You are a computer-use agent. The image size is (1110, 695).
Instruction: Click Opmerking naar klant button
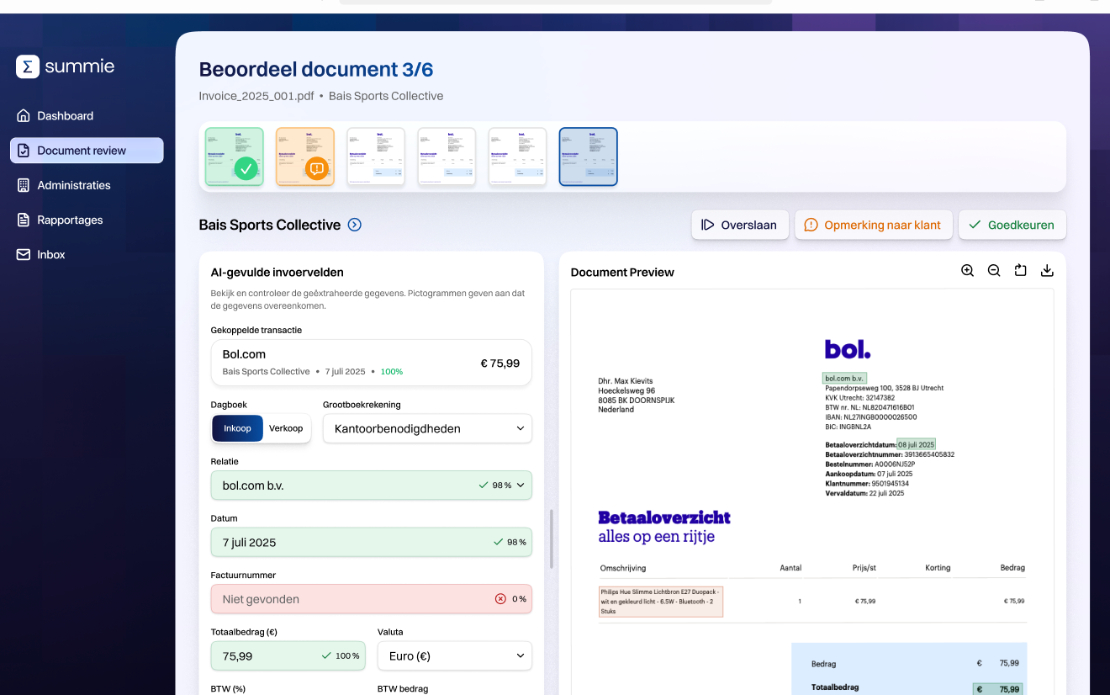[x=872, y=225]
